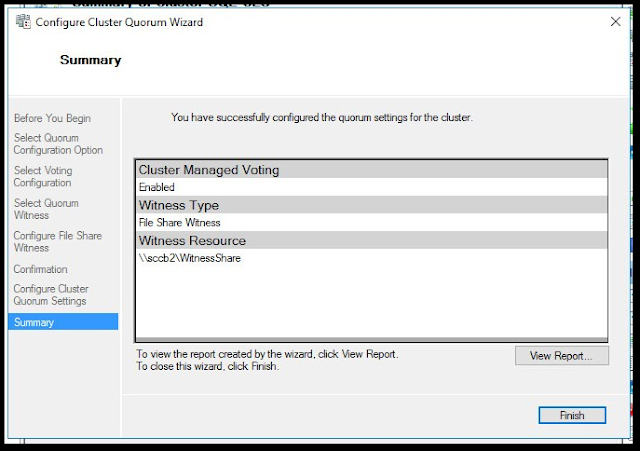Image resolution: width=640 pixels, height=451 pixels.
Task: Select Configure Cluster Quorum Settings step
Action: [51, 295]
